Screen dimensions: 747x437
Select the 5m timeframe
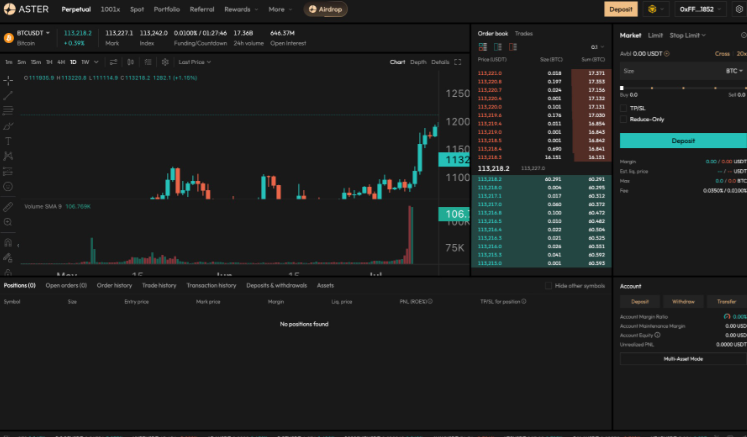point(21,62)
